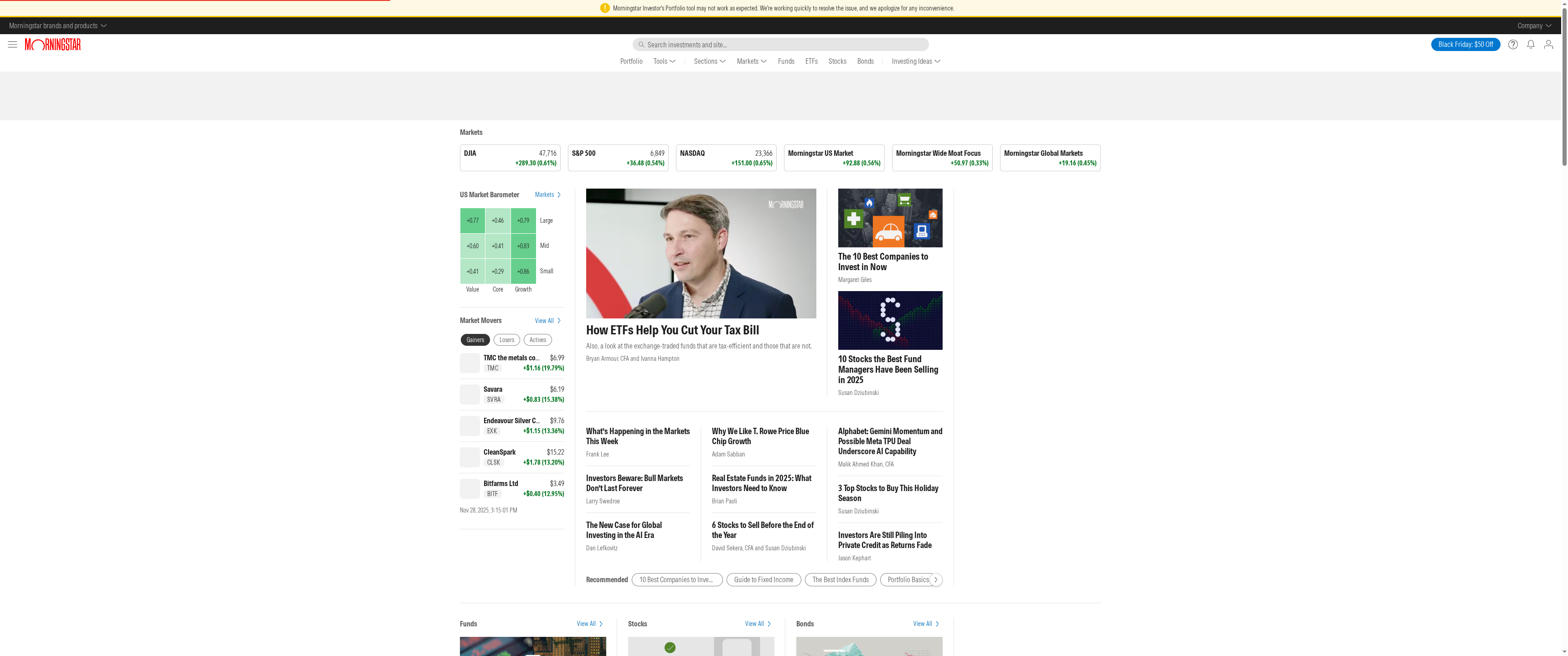
Task: Switch Market Movers to Actives
Action: pyautogui.click(x=537, y=339)
